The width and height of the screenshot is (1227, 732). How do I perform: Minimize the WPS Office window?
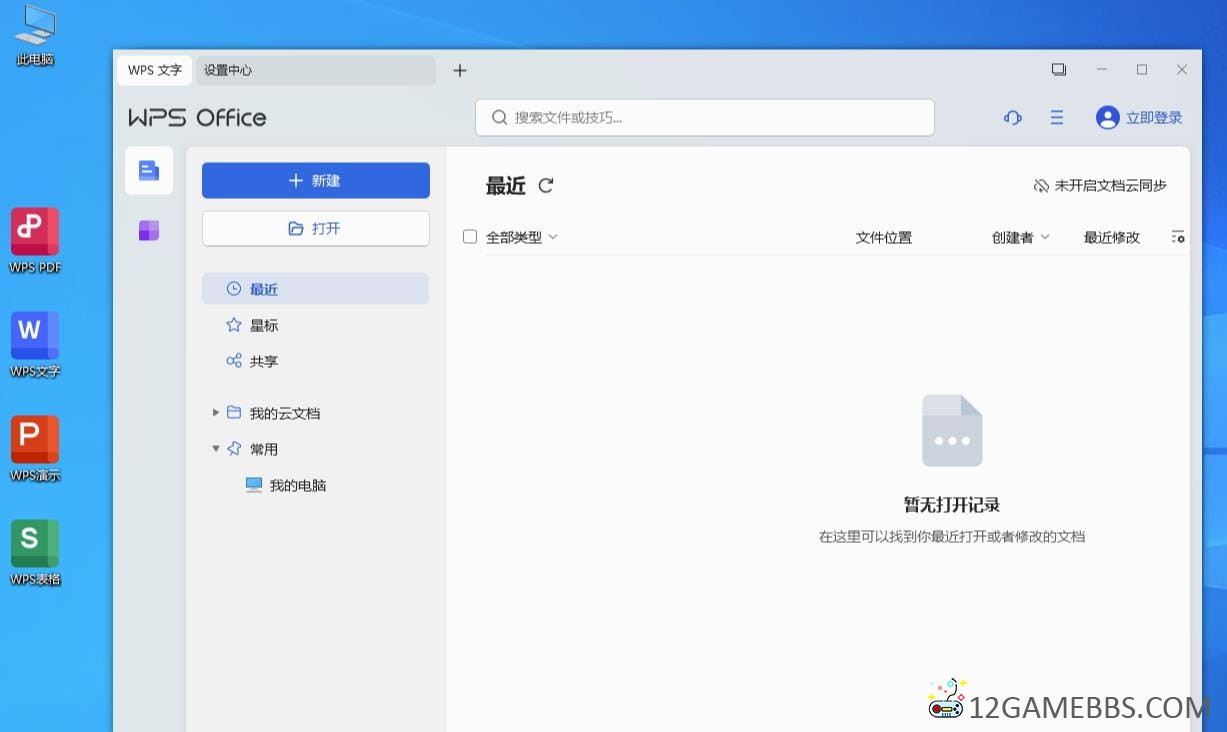tap(1102, 70)
